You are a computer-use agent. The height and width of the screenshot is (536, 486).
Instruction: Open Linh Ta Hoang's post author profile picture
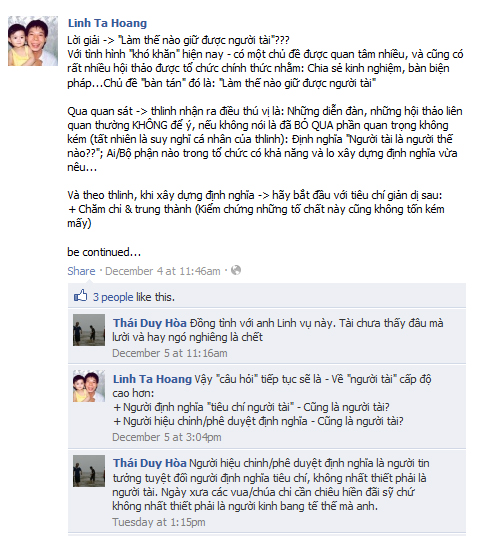pyautogui.click(x=33, y=41)
